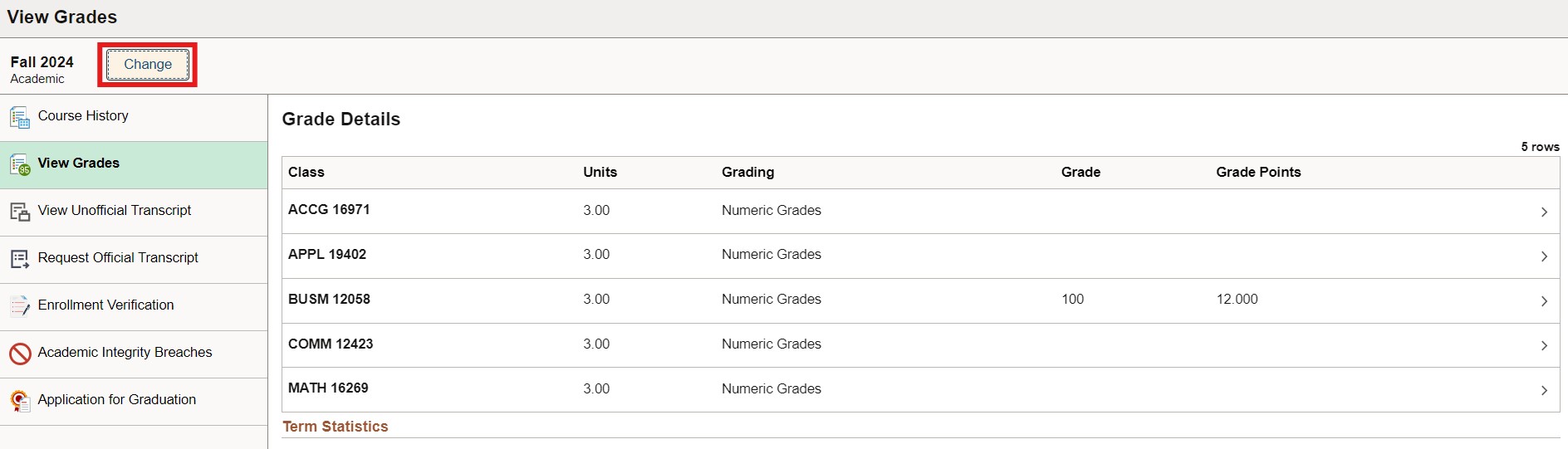The height and width of the screenshot is (449, 1568).
Task: Click the Application for Graduation ribbon icon
Action: tap(20, 402)
